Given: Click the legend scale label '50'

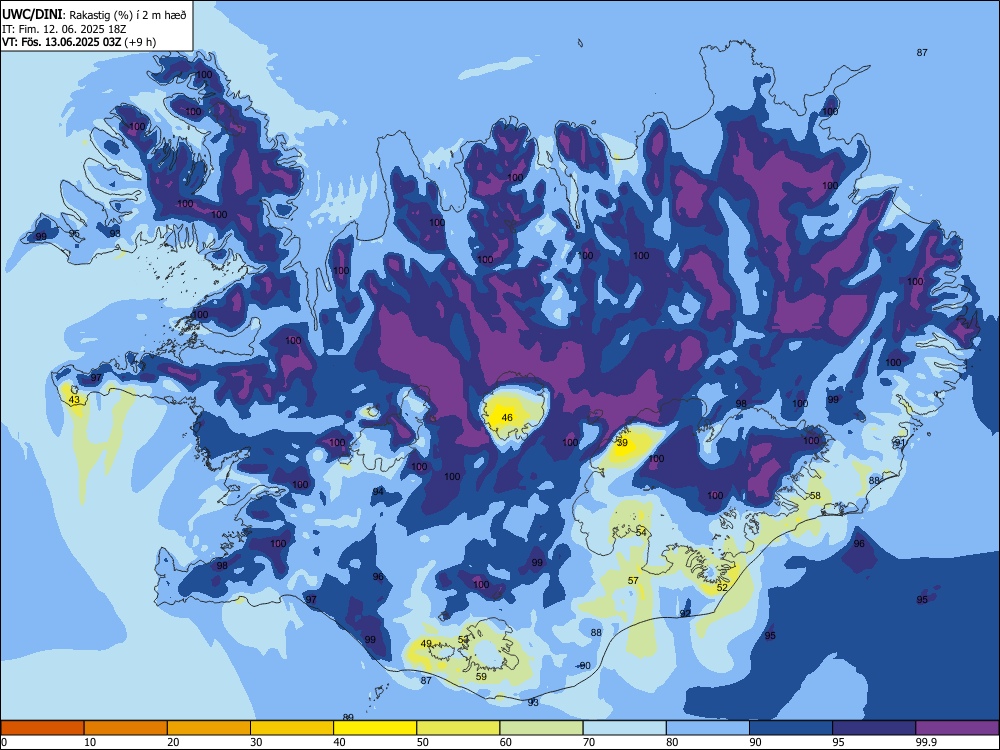Looking at the screenshot, I should click(423, 742).
